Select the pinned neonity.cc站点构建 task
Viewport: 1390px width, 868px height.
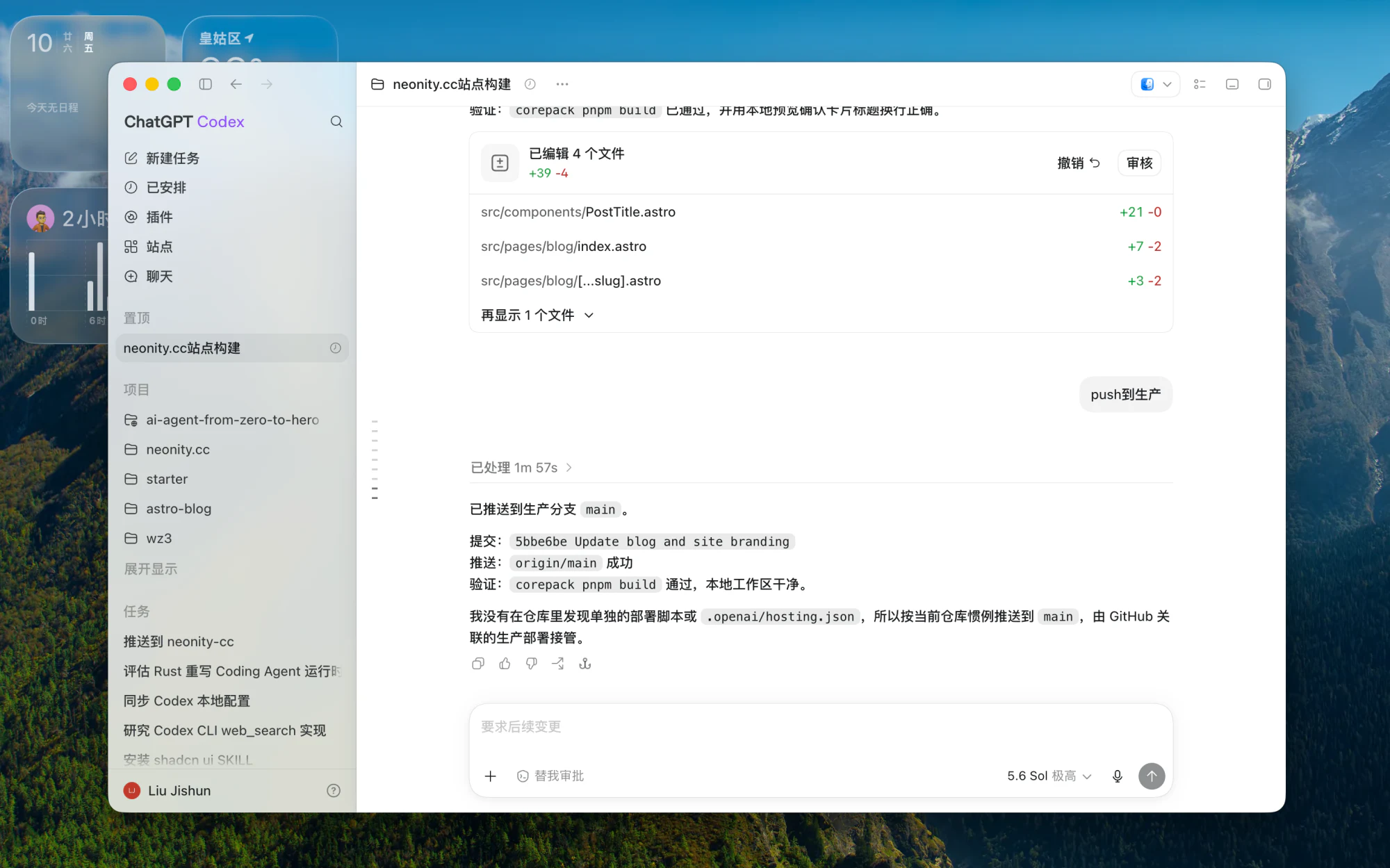coord(232,348)
